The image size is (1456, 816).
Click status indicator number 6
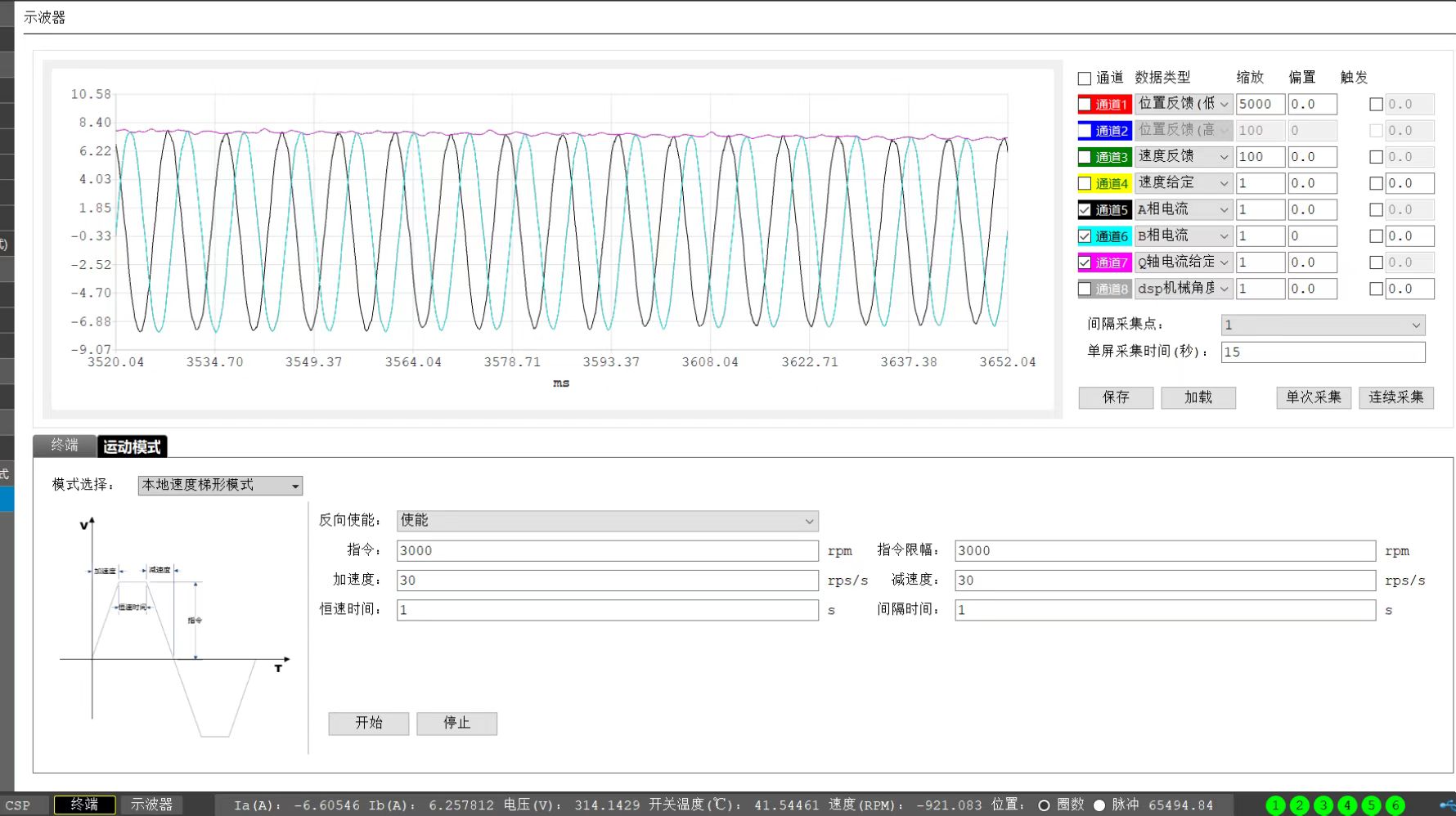[1396, 805]
